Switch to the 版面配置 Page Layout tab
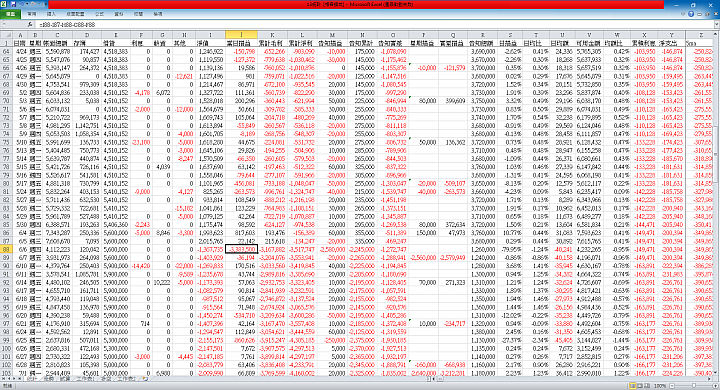This screenshot has width=720, height=390. click(x=75, y=14)
